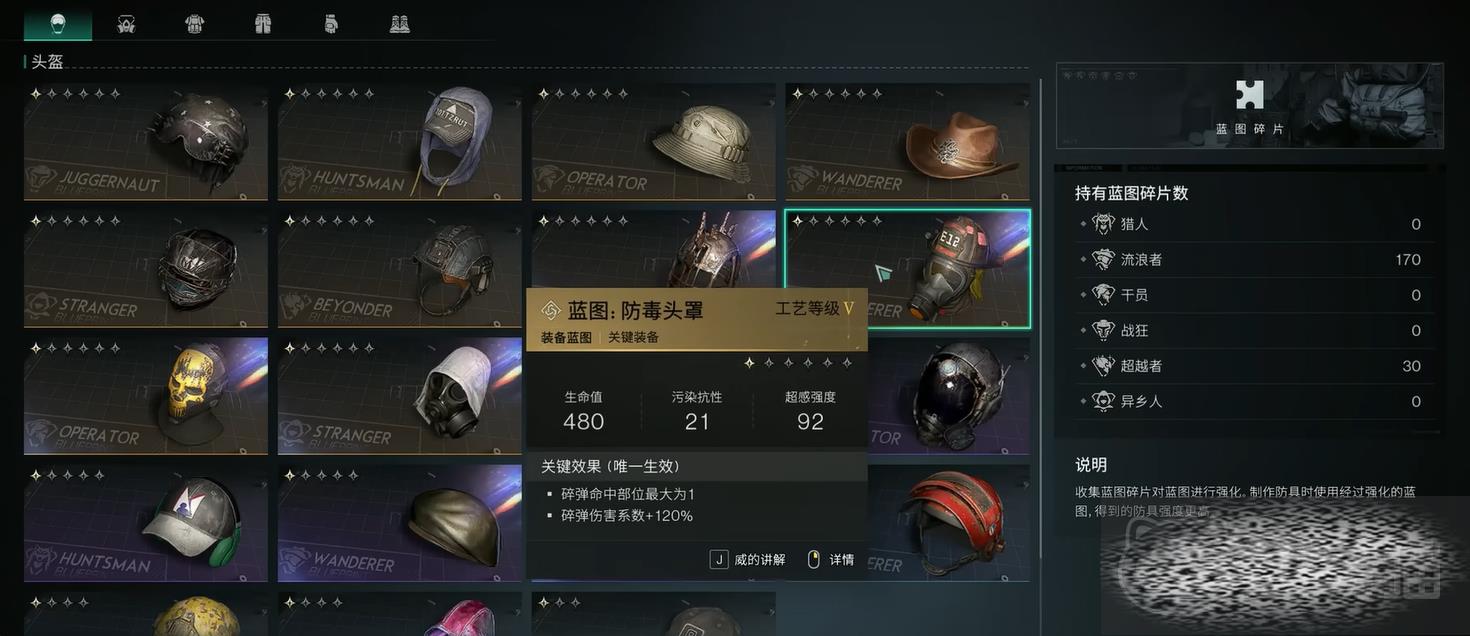Screen dimensions: 1470x636
Task: Click the 详情 mouse button hint
Action: tap(831, 560)
